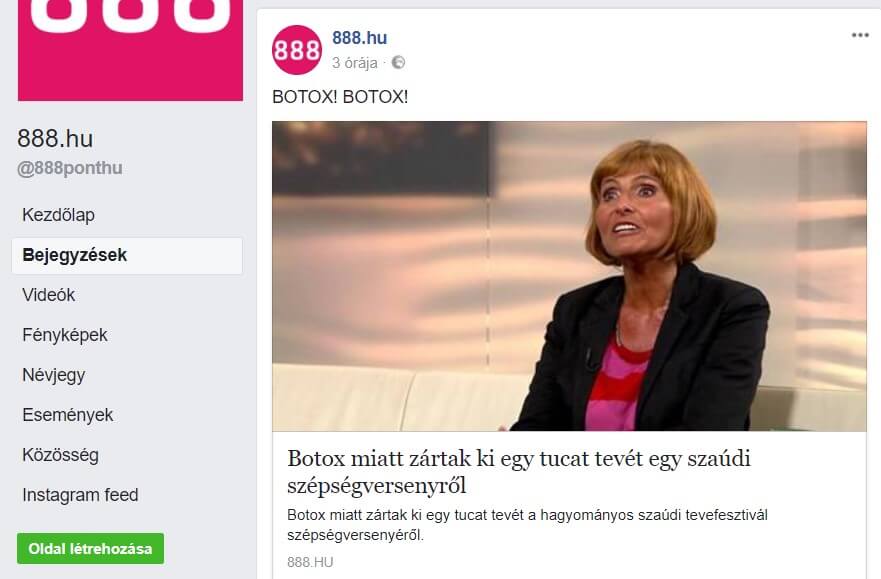
Task: Click the large pink 888 page logo
Action: (x=130, y=51)
